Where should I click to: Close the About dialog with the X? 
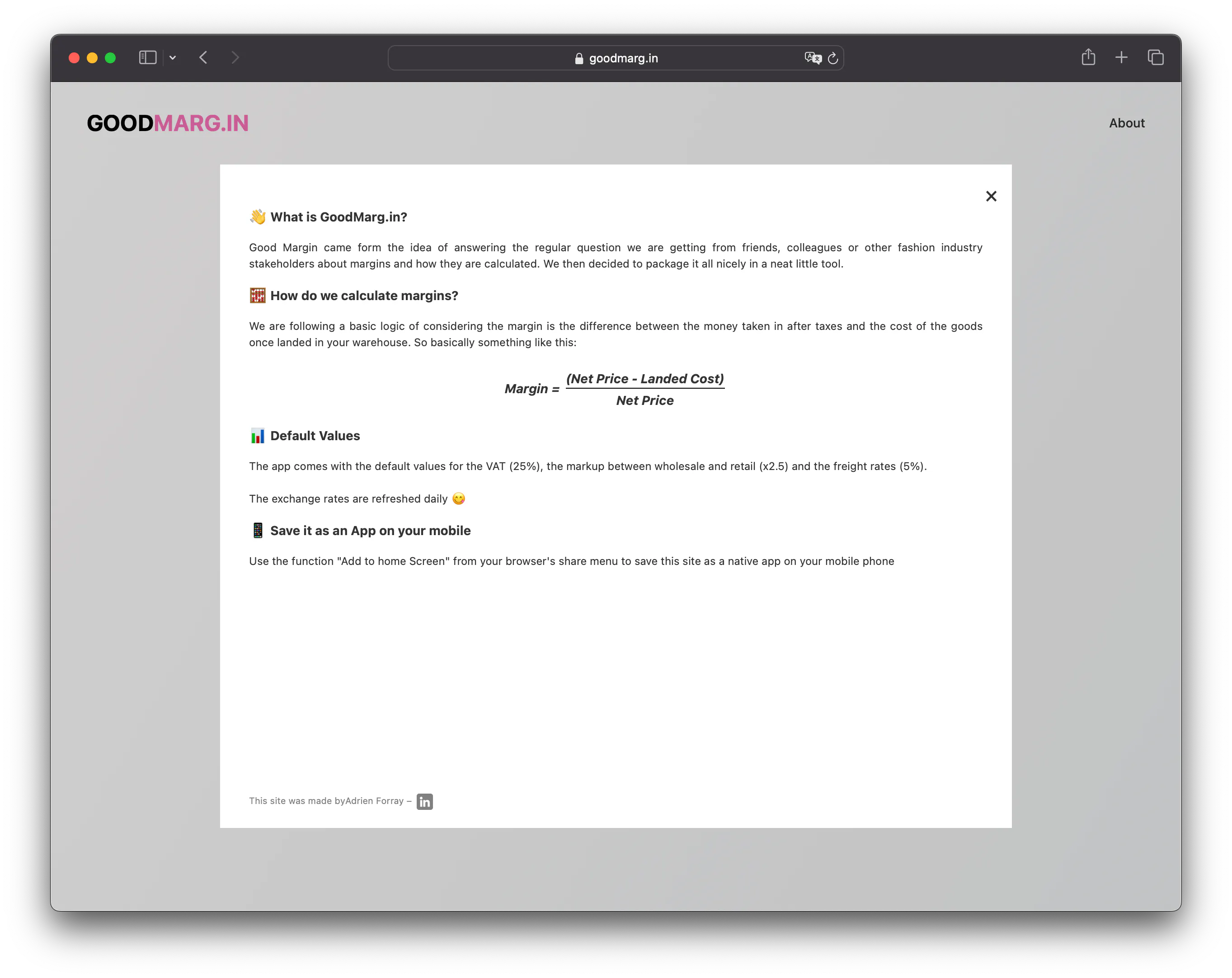click(991, 197)
